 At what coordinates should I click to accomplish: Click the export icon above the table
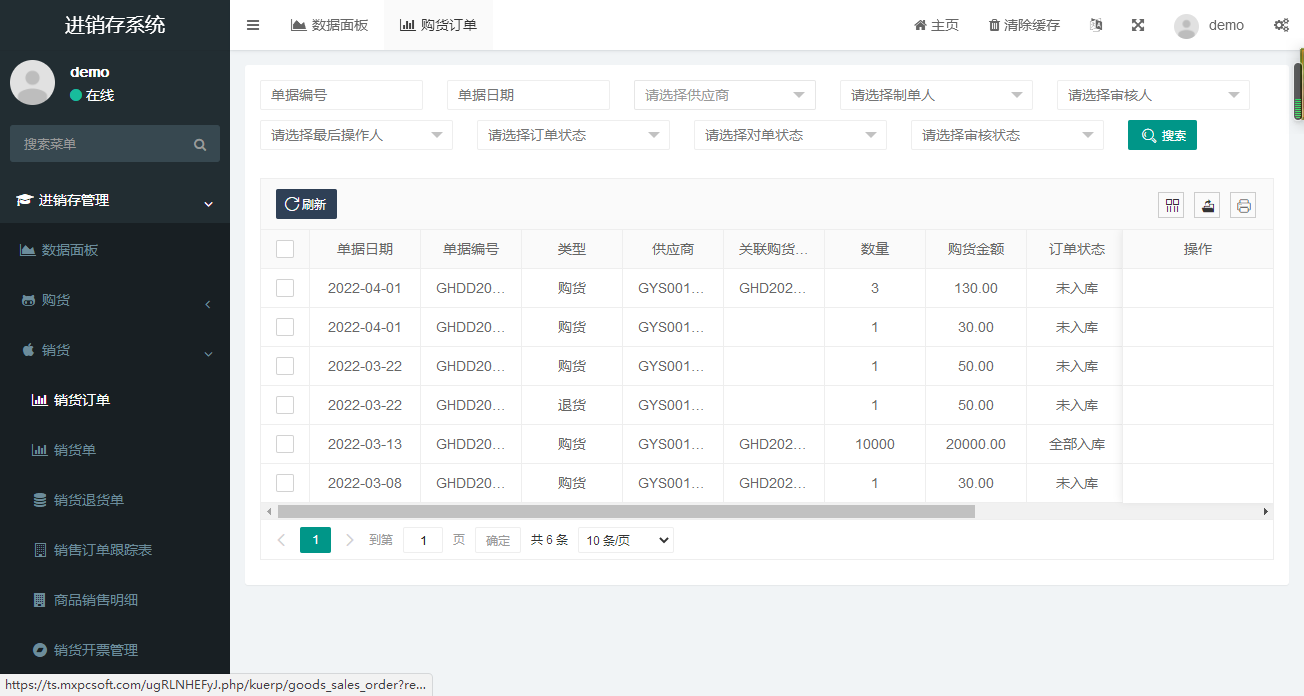click(x=1207, y=205)
